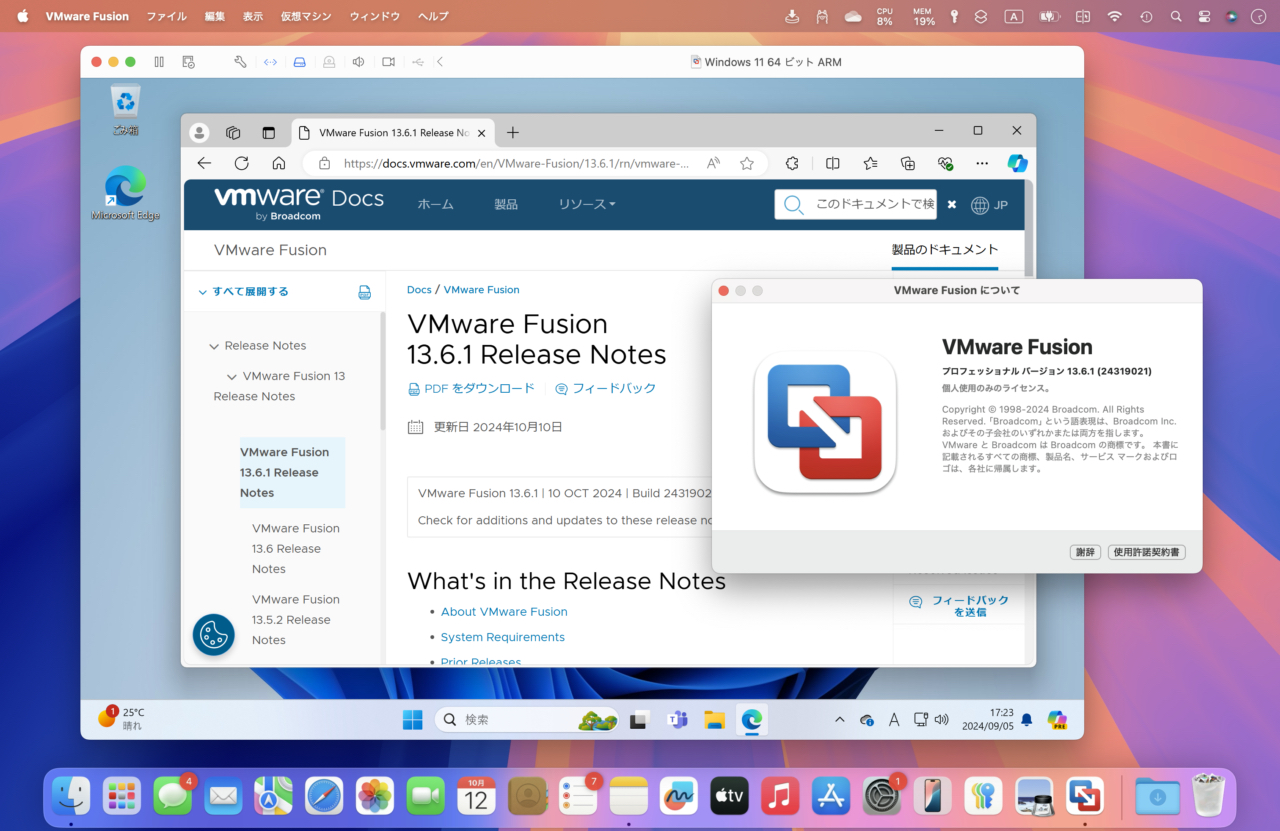Download PDF with PDF をダウンロード
Screen dimensions: 1280x831
point(472,388)
